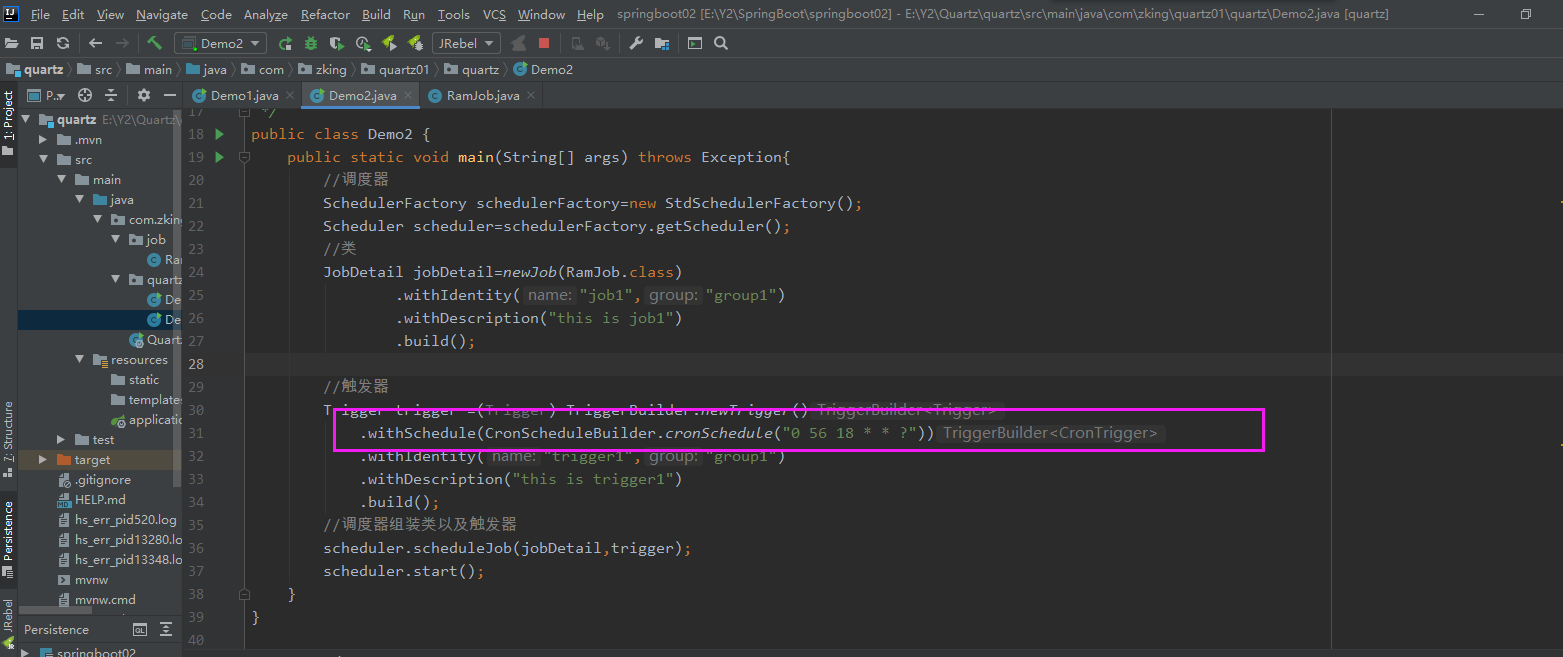Open the VCS menu
This screenshot has width=1563, height=657.
tap(494, 14)
